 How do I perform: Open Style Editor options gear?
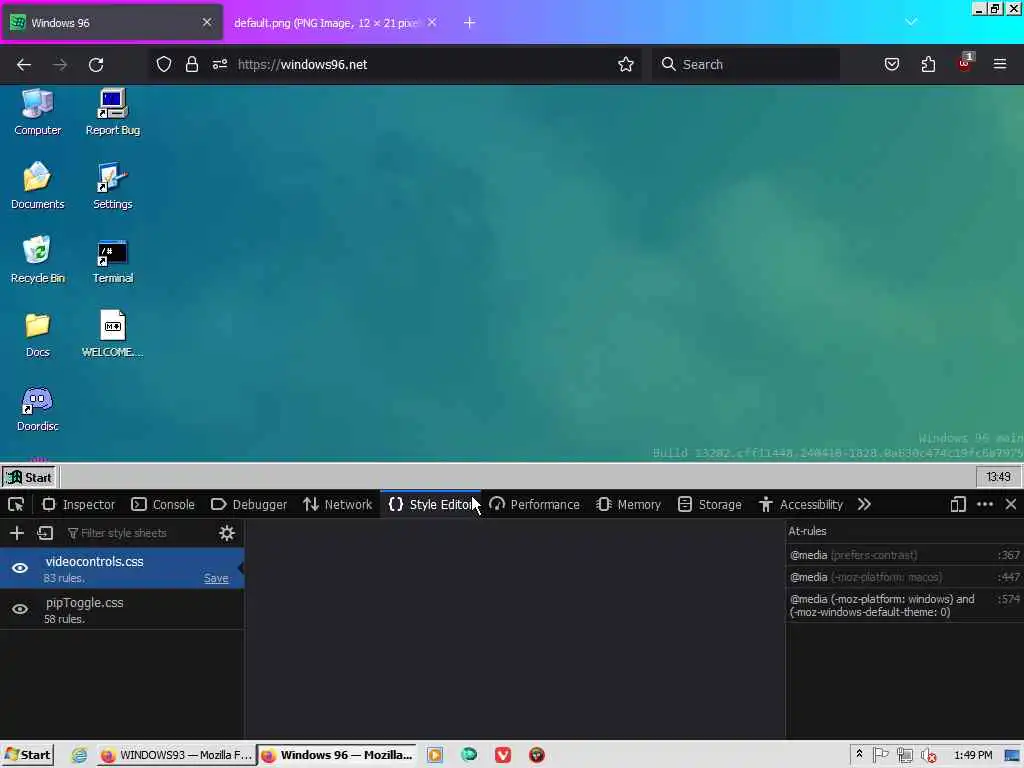[x=227, y=534]
